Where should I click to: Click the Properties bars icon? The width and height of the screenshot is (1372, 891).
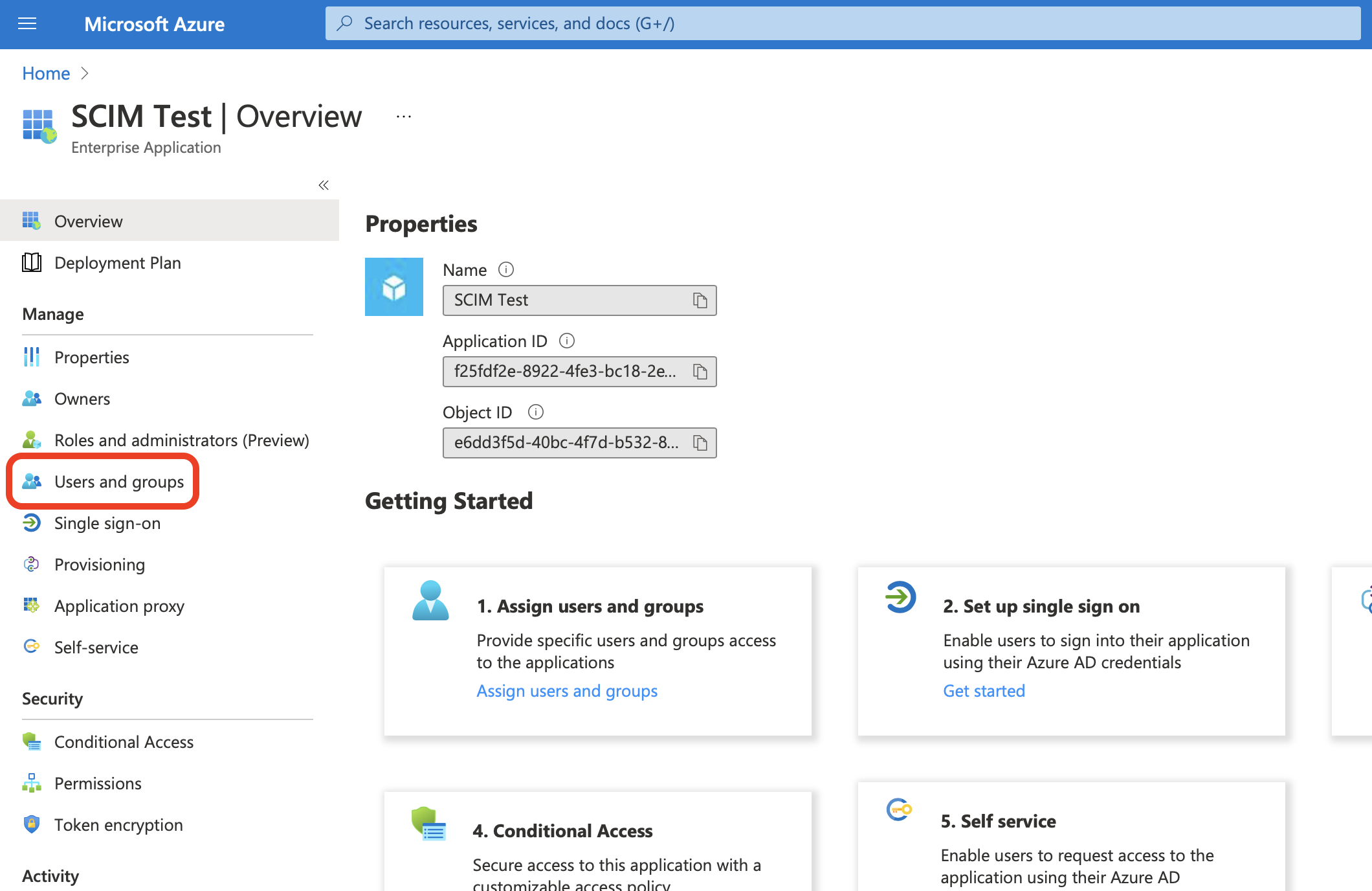32,357
